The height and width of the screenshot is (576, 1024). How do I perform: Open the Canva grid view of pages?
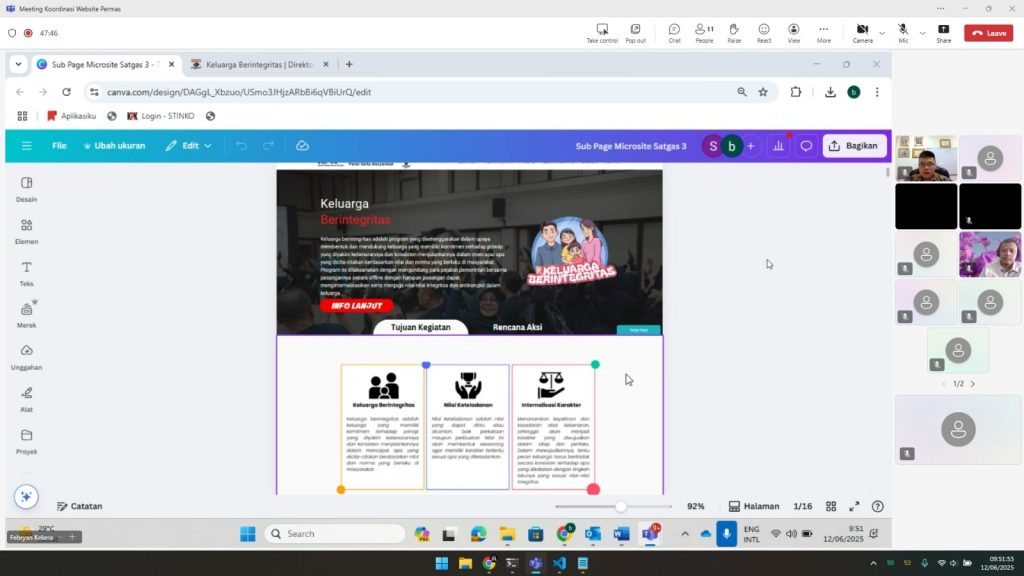pyautogui.click(x=830, y=507)
